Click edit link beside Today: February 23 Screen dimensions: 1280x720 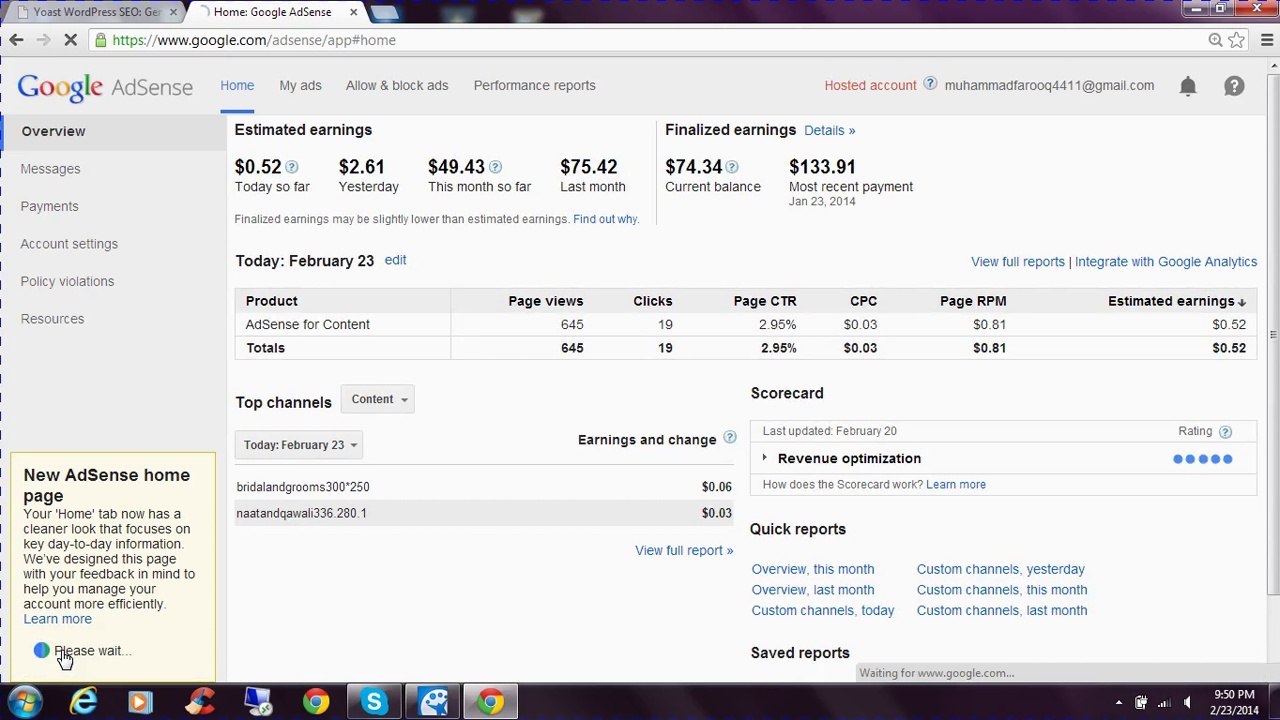point(395,260)
